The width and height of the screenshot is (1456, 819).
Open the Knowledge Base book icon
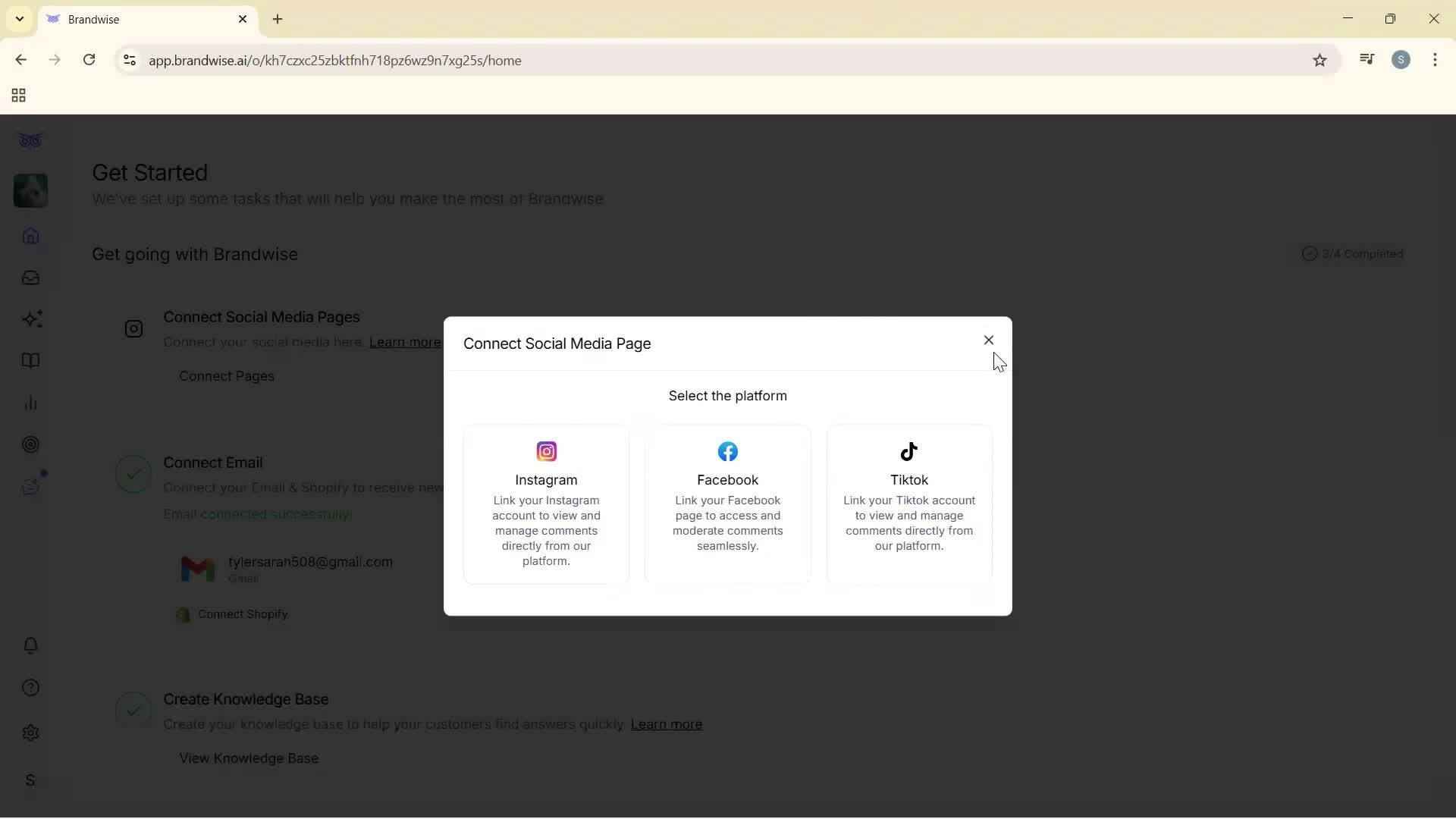coord(30,361)
